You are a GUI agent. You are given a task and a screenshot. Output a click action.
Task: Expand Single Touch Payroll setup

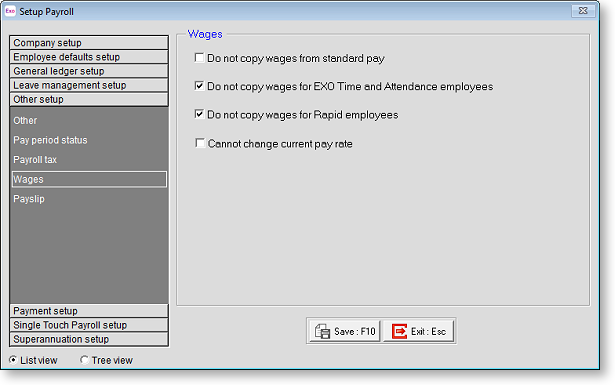click(x=89, y=325)
